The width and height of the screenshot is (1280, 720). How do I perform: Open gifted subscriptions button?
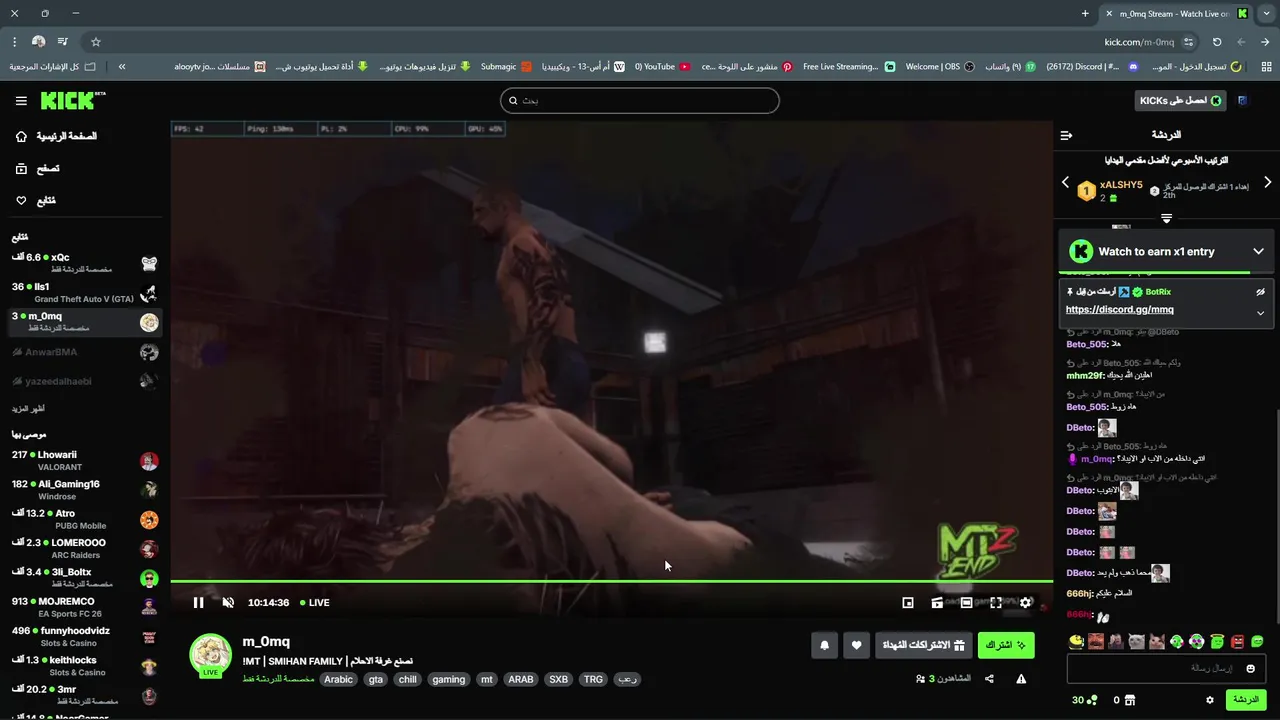[923, 645]
